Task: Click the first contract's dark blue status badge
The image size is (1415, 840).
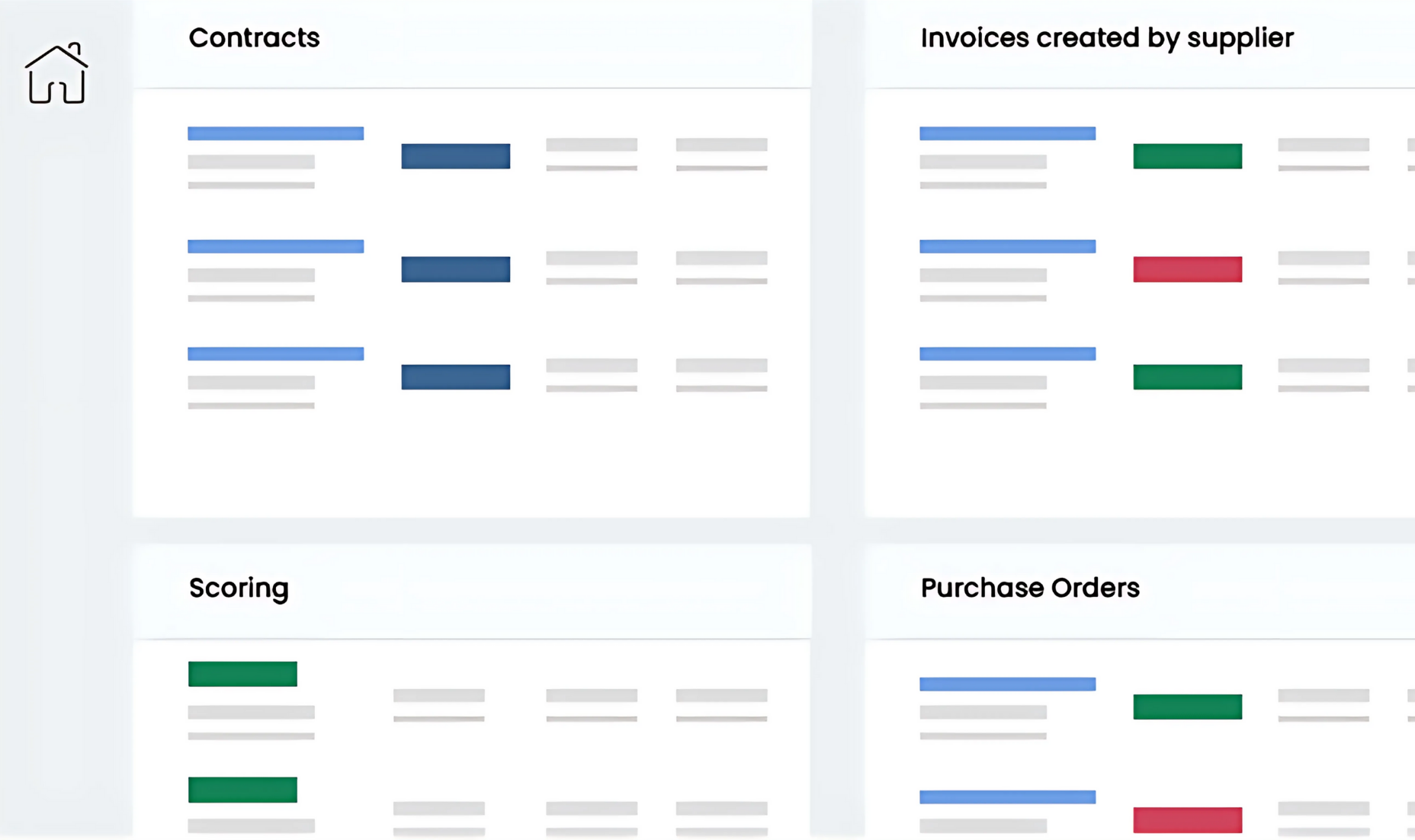Action: coord(455,156)
